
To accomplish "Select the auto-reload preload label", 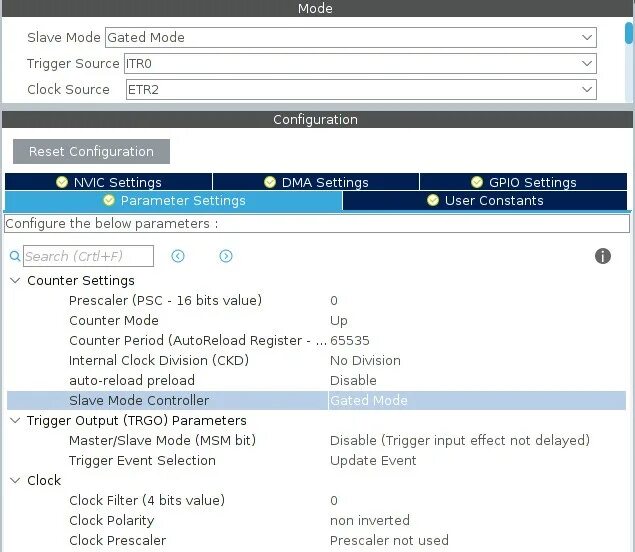I will coord(132,380).
